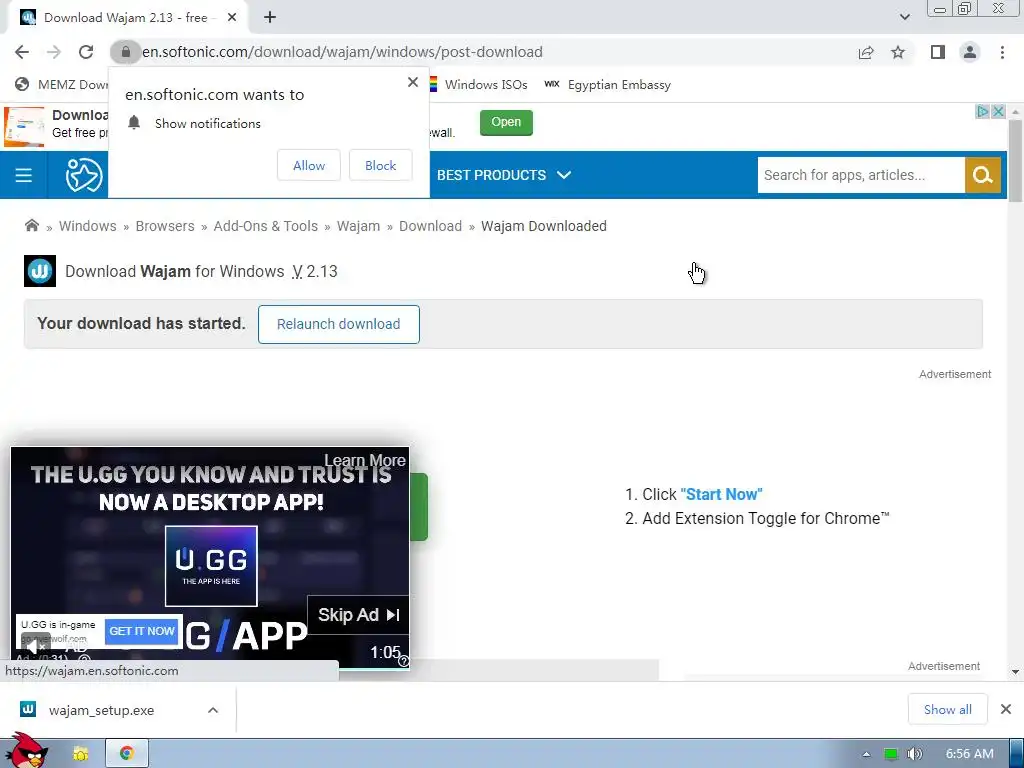Click the orange search magnifier button

coord(983,175)
